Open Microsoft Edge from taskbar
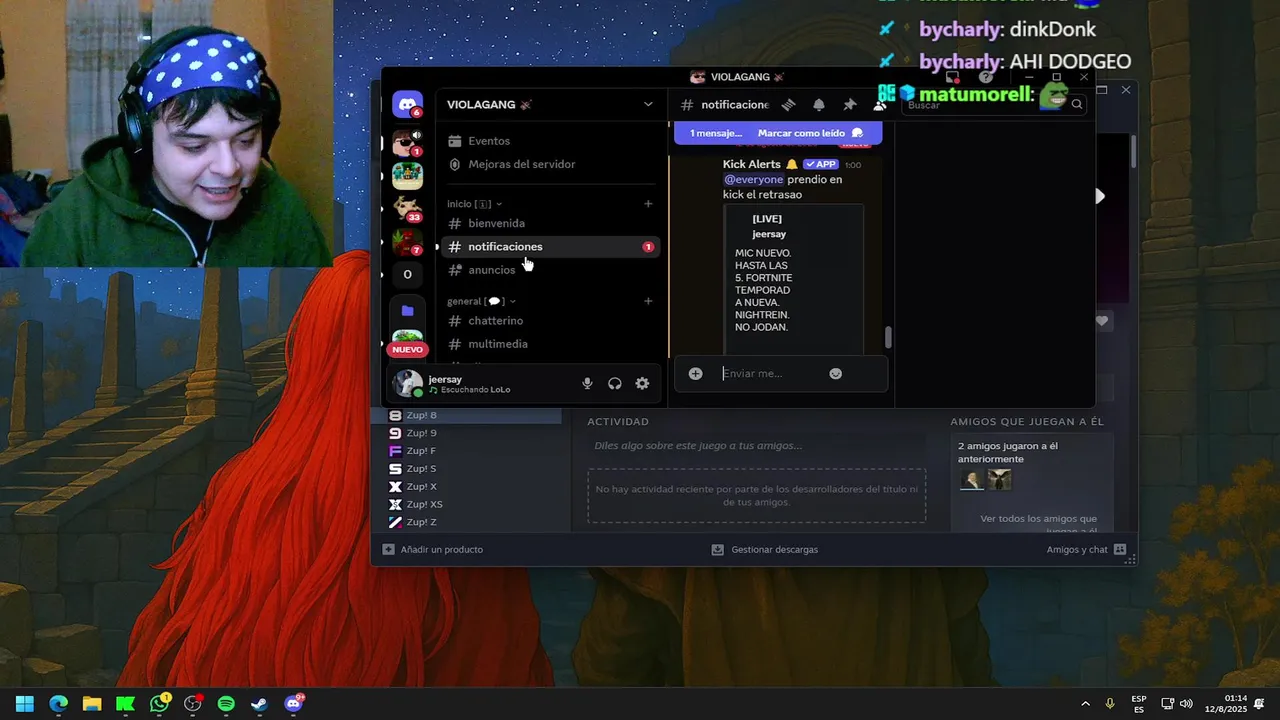 click(58, 704)
